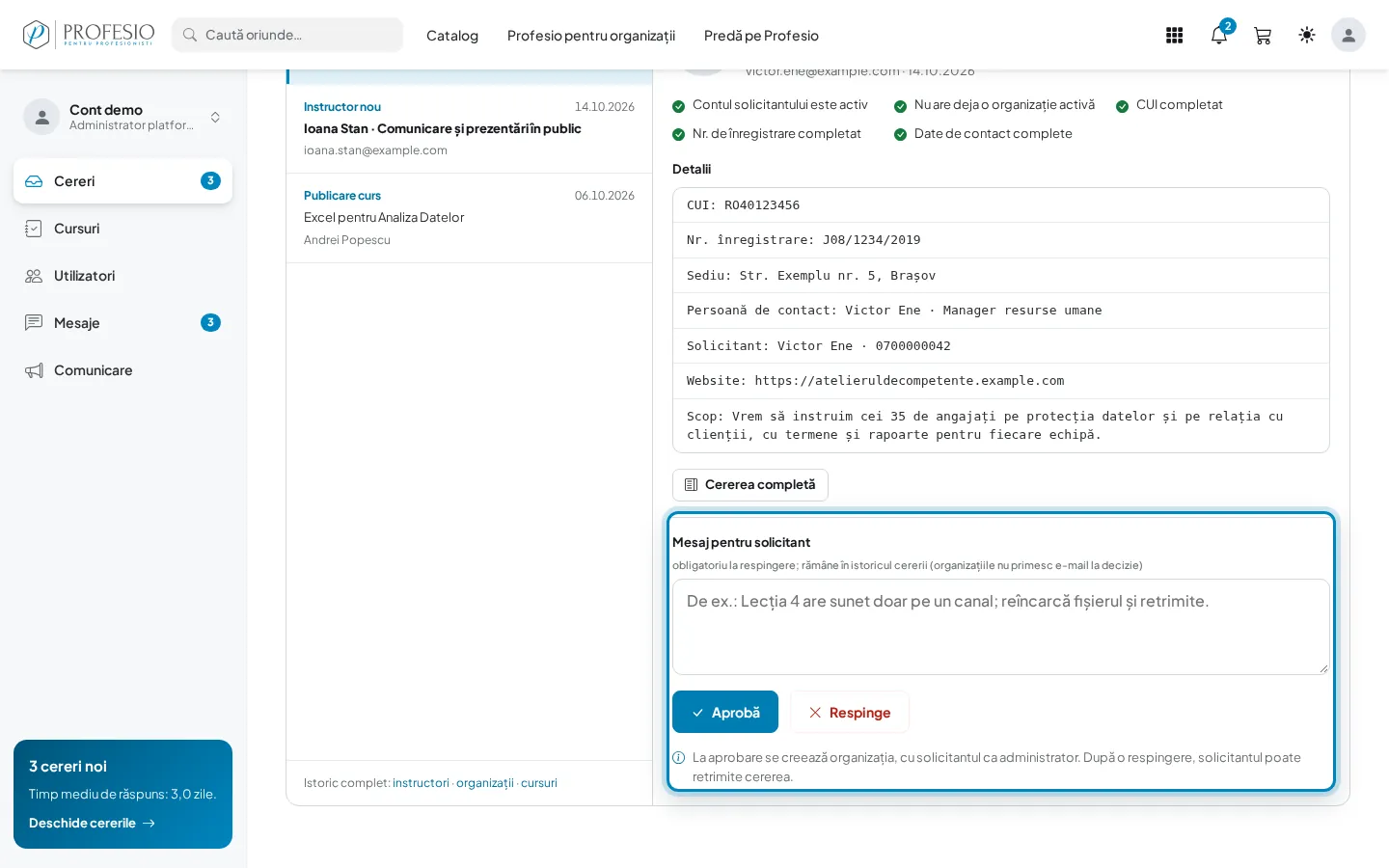
Task: Click the info icon below Aprobă
Action: (x=679, y=758)
